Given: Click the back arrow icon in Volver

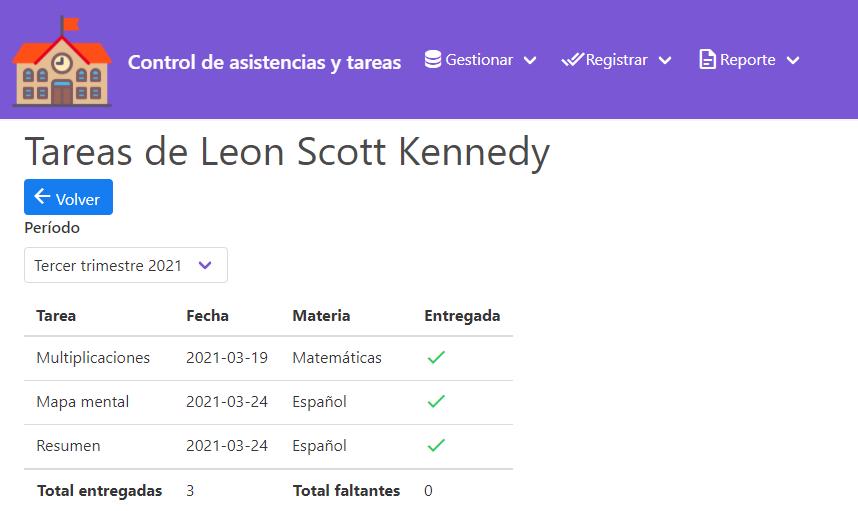Looking at the screenshot, I should [x=42, y=197].
